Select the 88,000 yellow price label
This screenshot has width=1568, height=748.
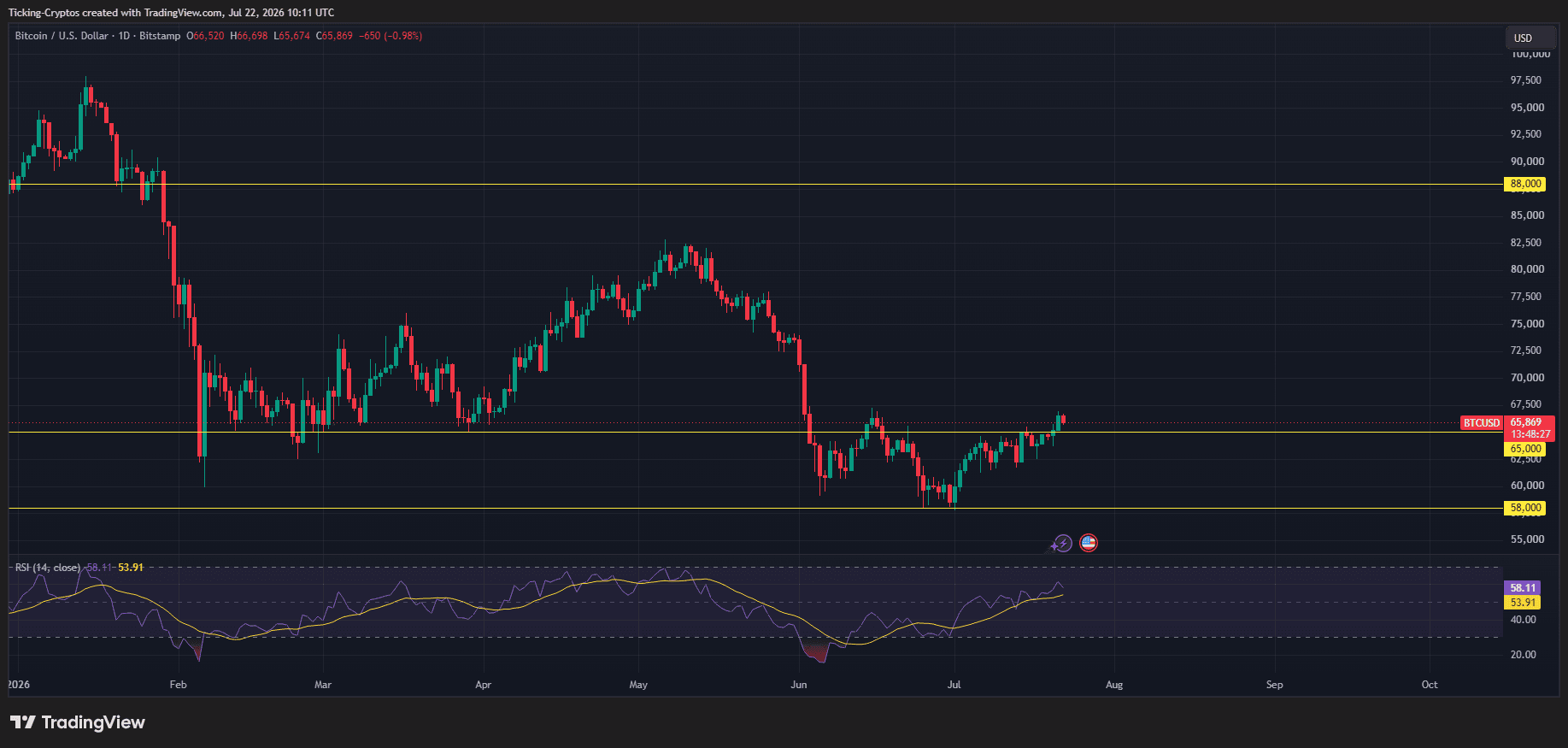[1525, 184]
